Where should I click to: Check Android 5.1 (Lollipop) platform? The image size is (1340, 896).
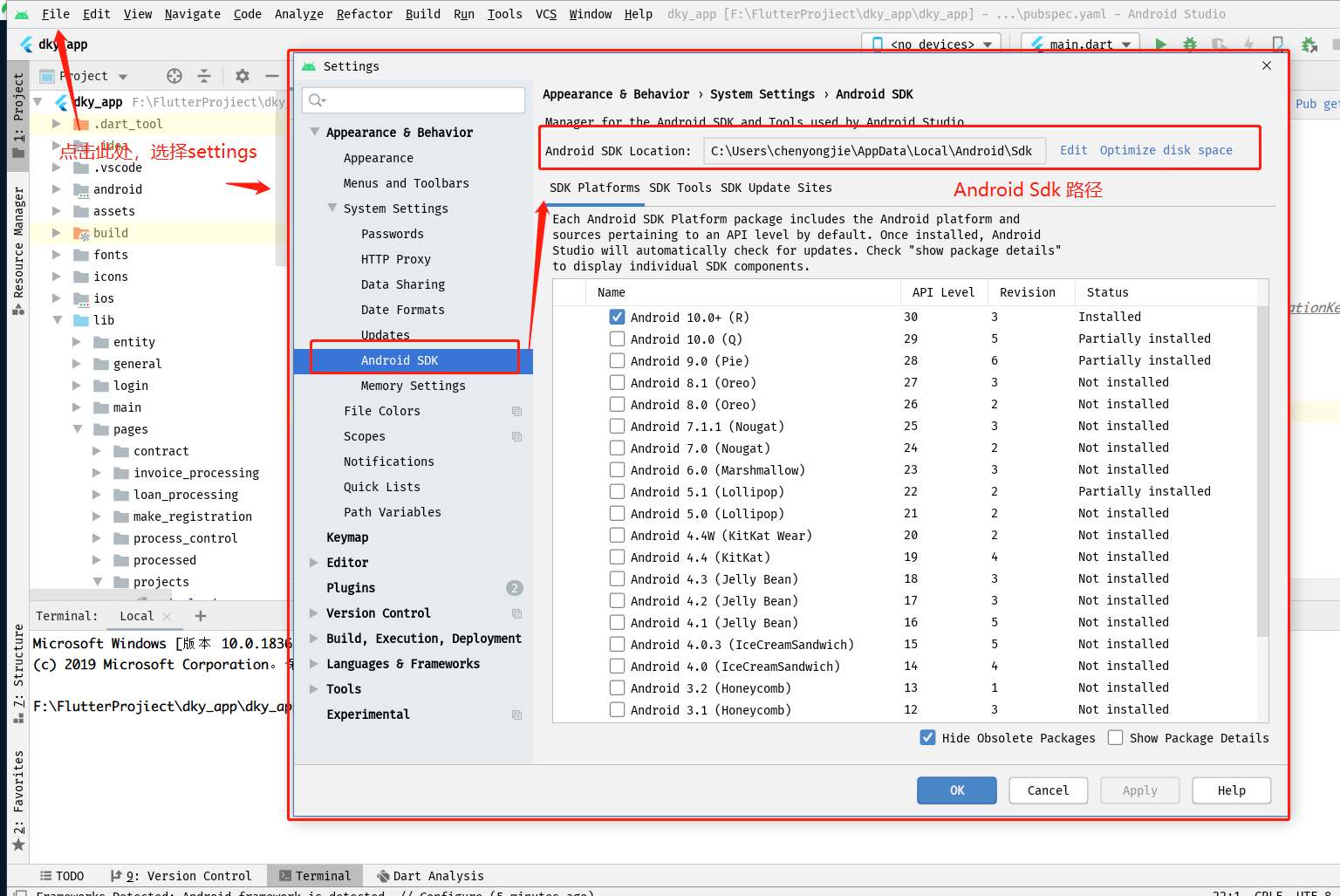pos(617,491)
